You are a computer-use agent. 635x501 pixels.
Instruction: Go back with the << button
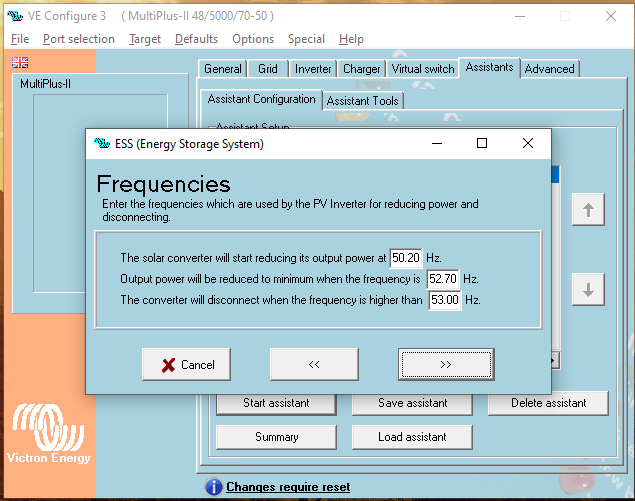(x=314, y=365)
